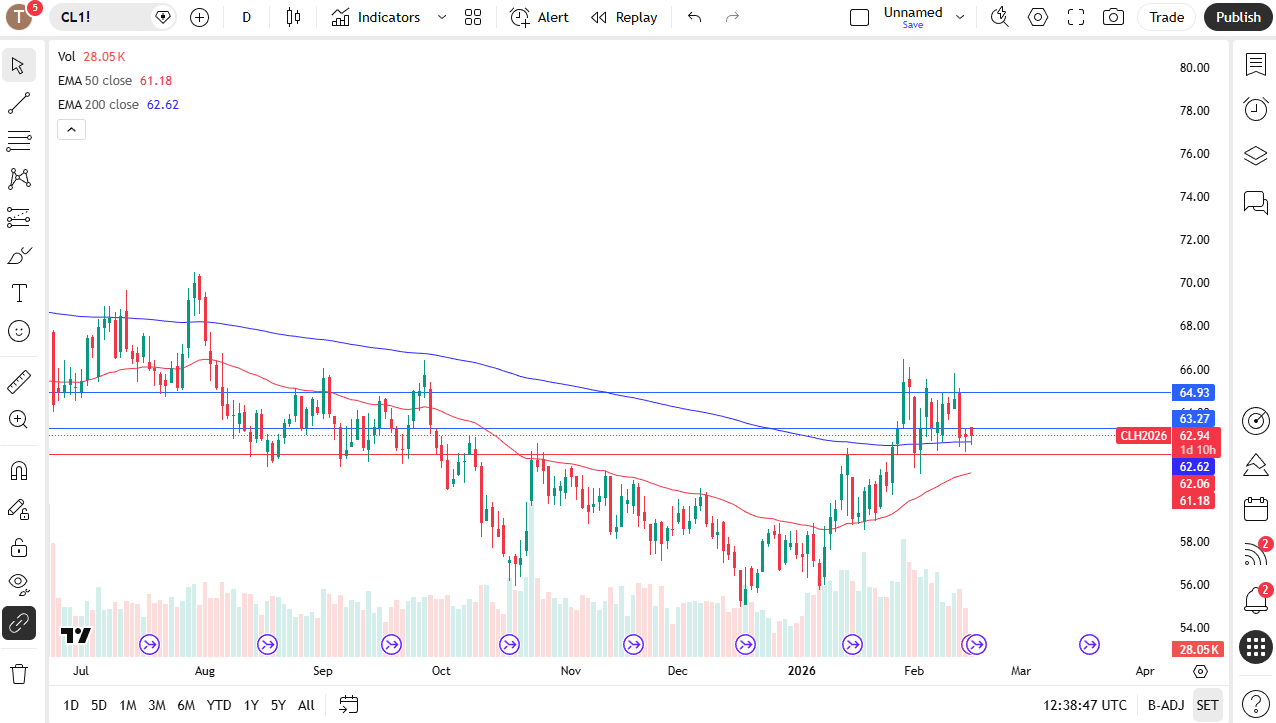Open the alerts clock panel
Viewport: 1276px width, 723px height.
tap(1256, 110)
